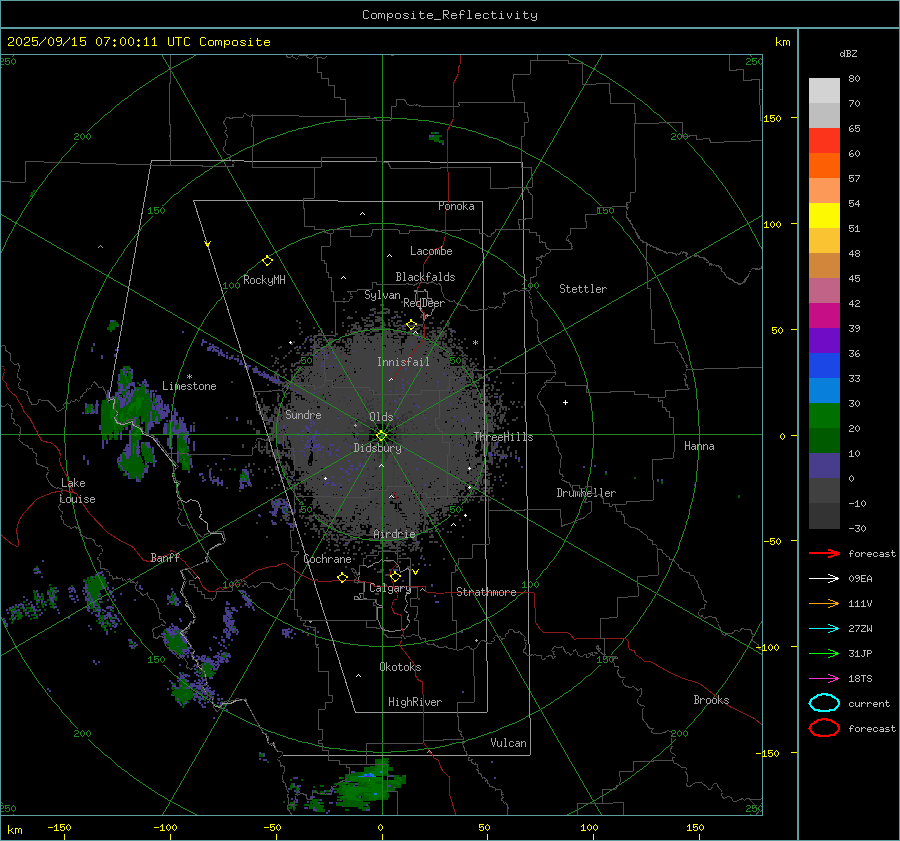
Task: Click the magenta 18TS arrow legend icon
Action: (824, 679)
